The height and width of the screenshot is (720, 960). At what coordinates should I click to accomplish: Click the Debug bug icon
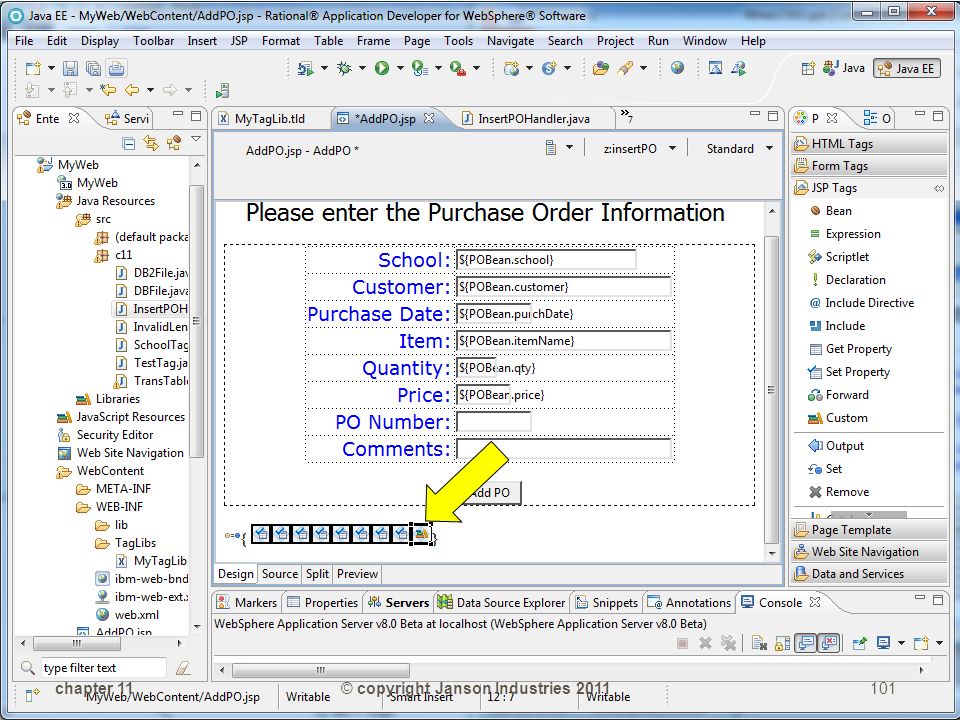[344, 68]
